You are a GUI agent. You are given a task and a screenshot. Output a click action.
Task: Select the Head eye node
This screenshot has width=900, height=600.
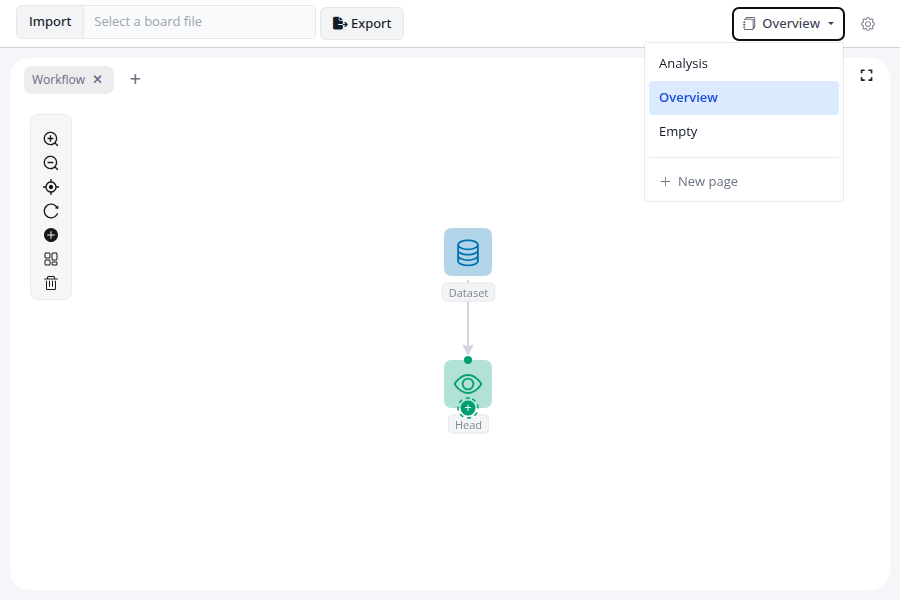coord(468,382)
